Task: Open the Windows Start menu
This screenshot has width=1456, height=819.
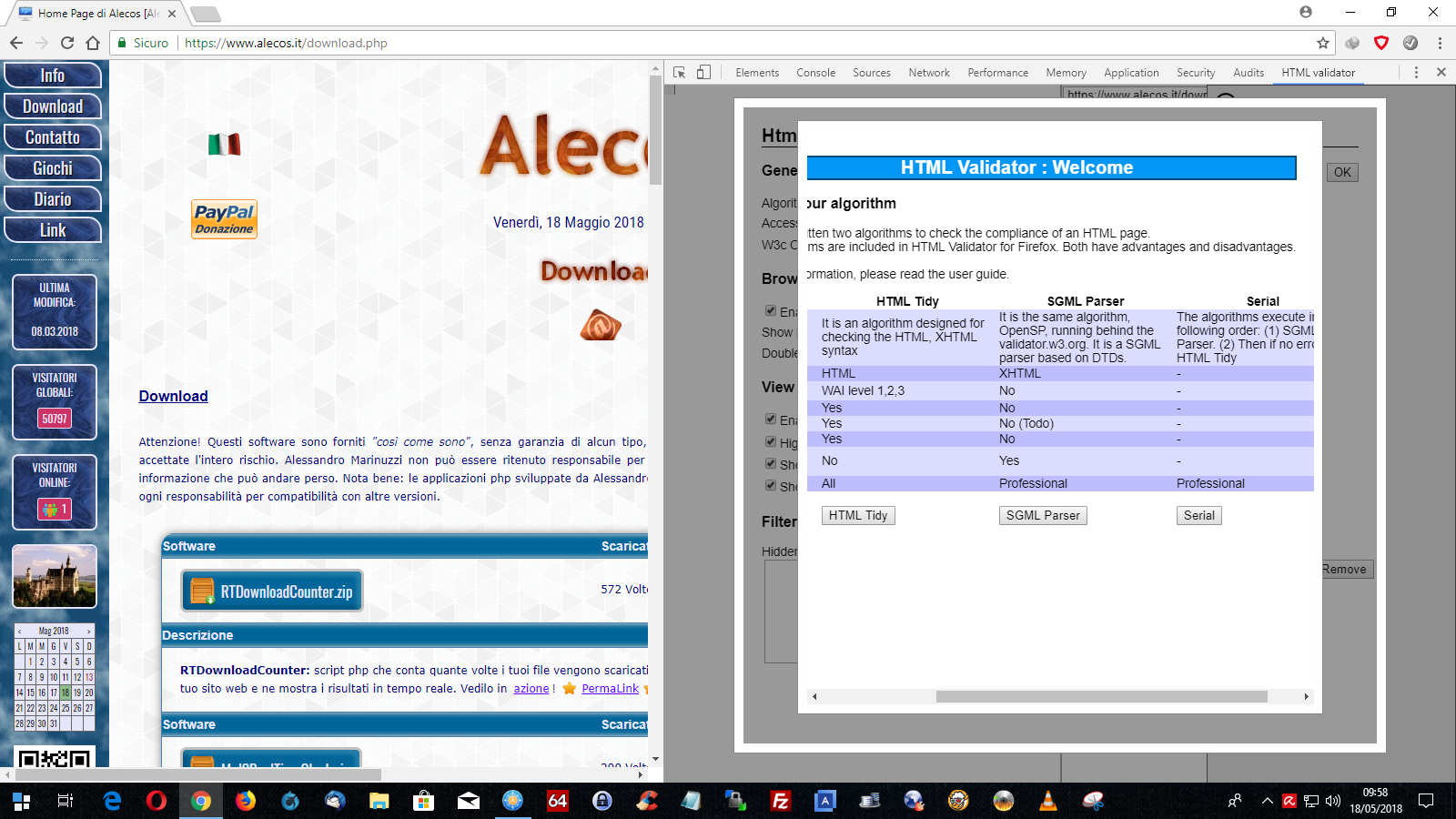Action: coord(22,801)
